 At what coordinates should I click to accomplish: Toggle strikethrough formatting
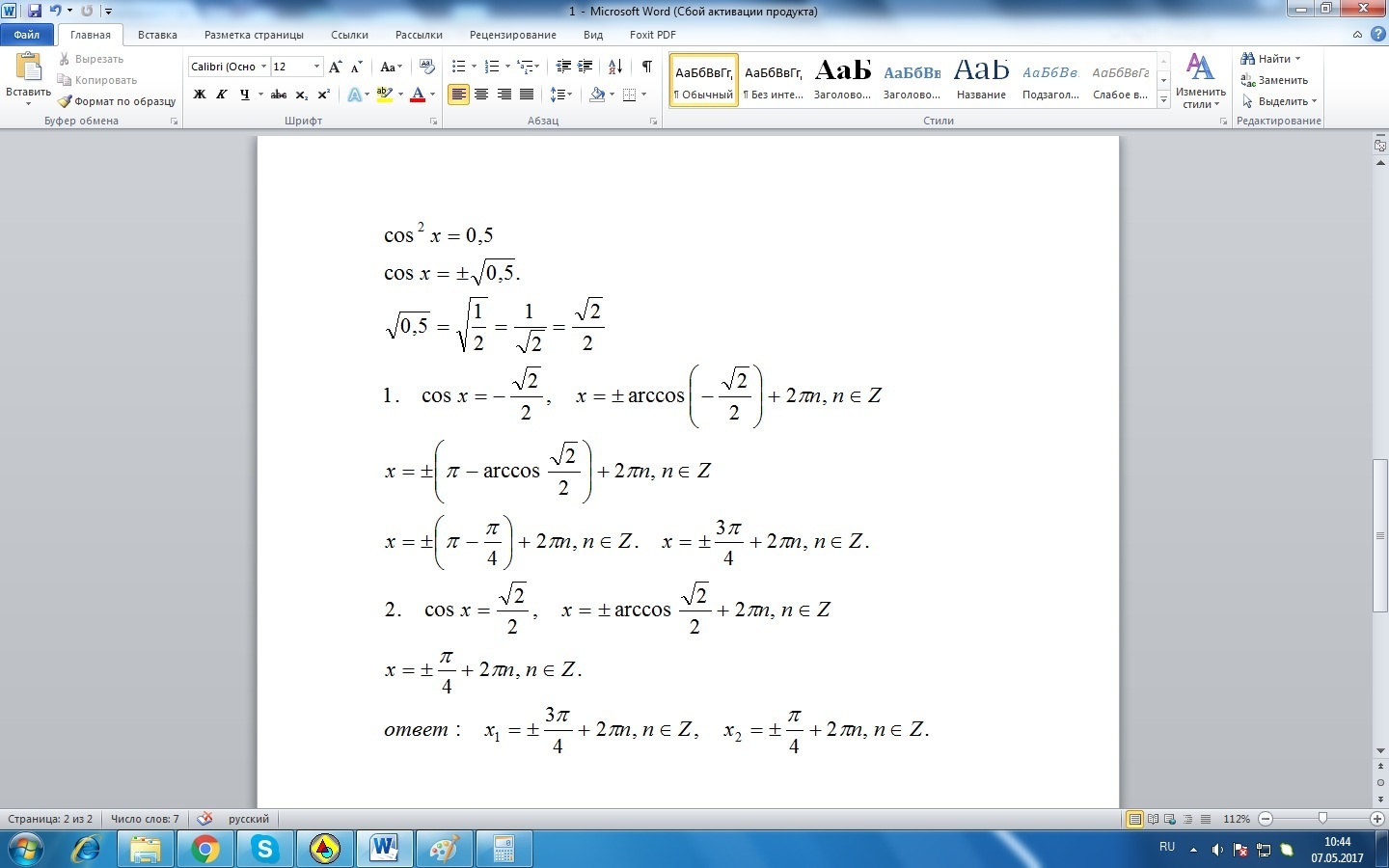279,95
